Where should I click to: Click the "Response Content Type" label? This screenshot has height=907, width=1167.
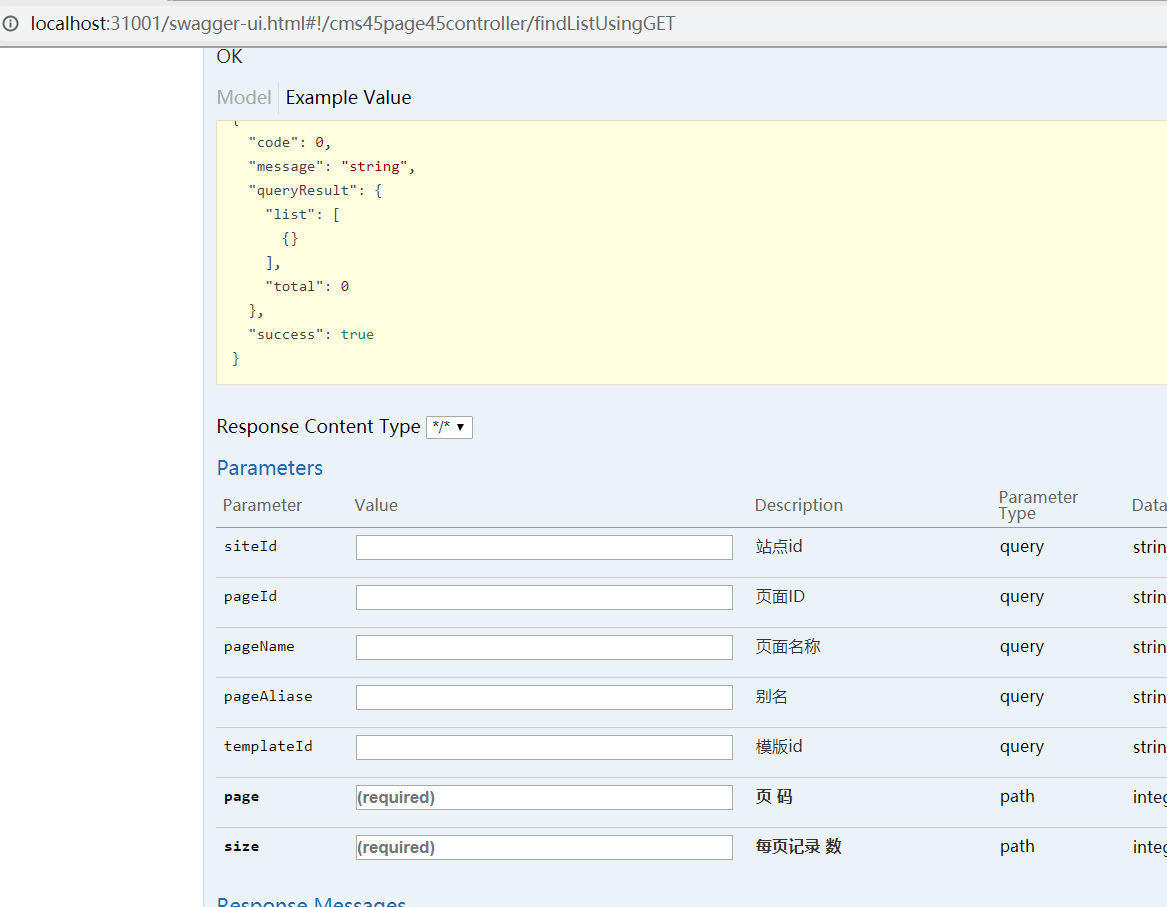[319, 426]
